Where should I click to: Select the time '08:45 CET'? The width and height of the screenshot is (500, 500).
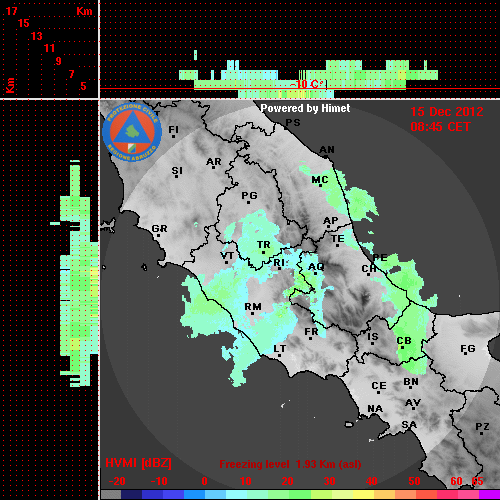click(x=440, y=127)
